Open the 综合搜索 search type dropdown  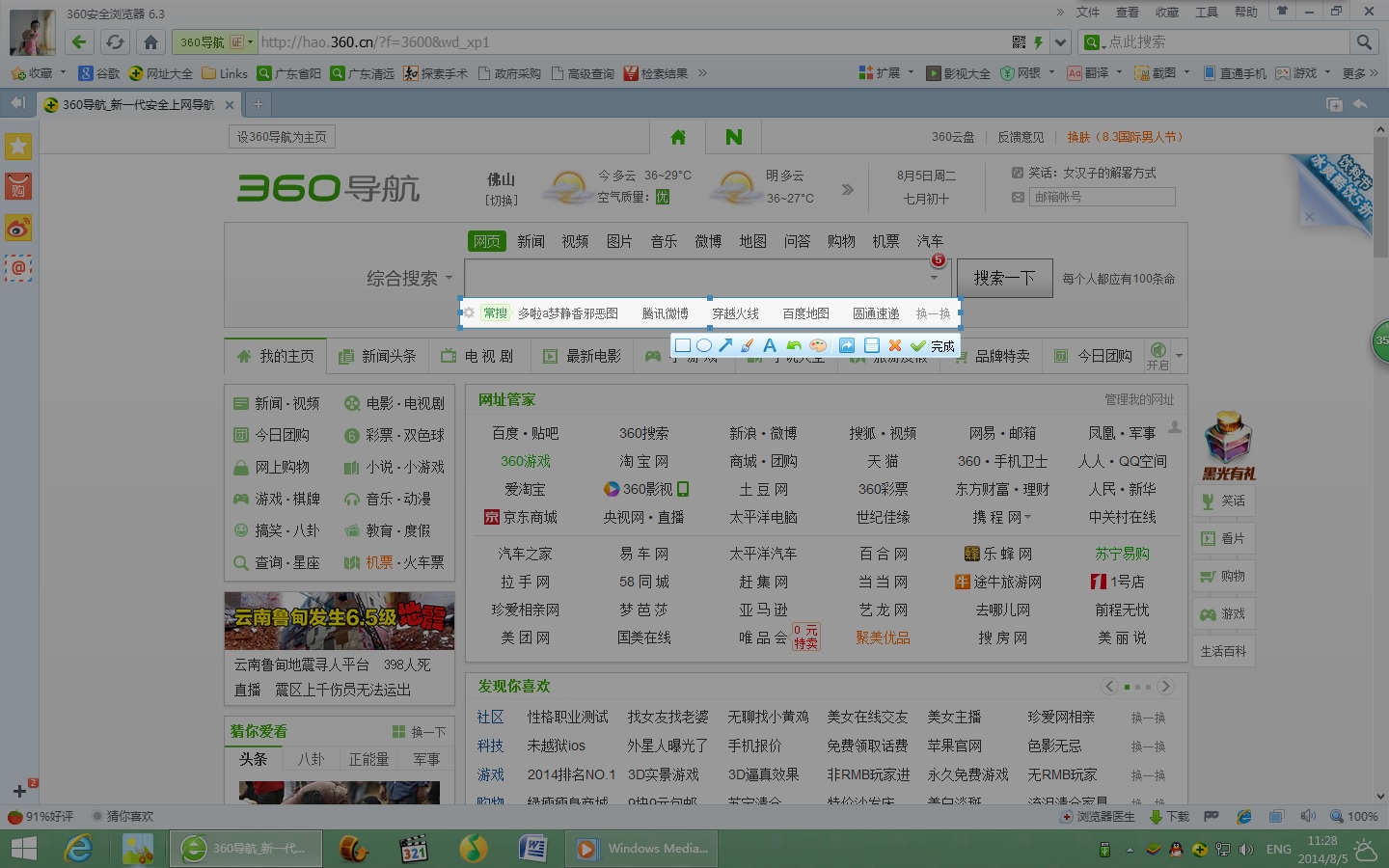[409, 278]
